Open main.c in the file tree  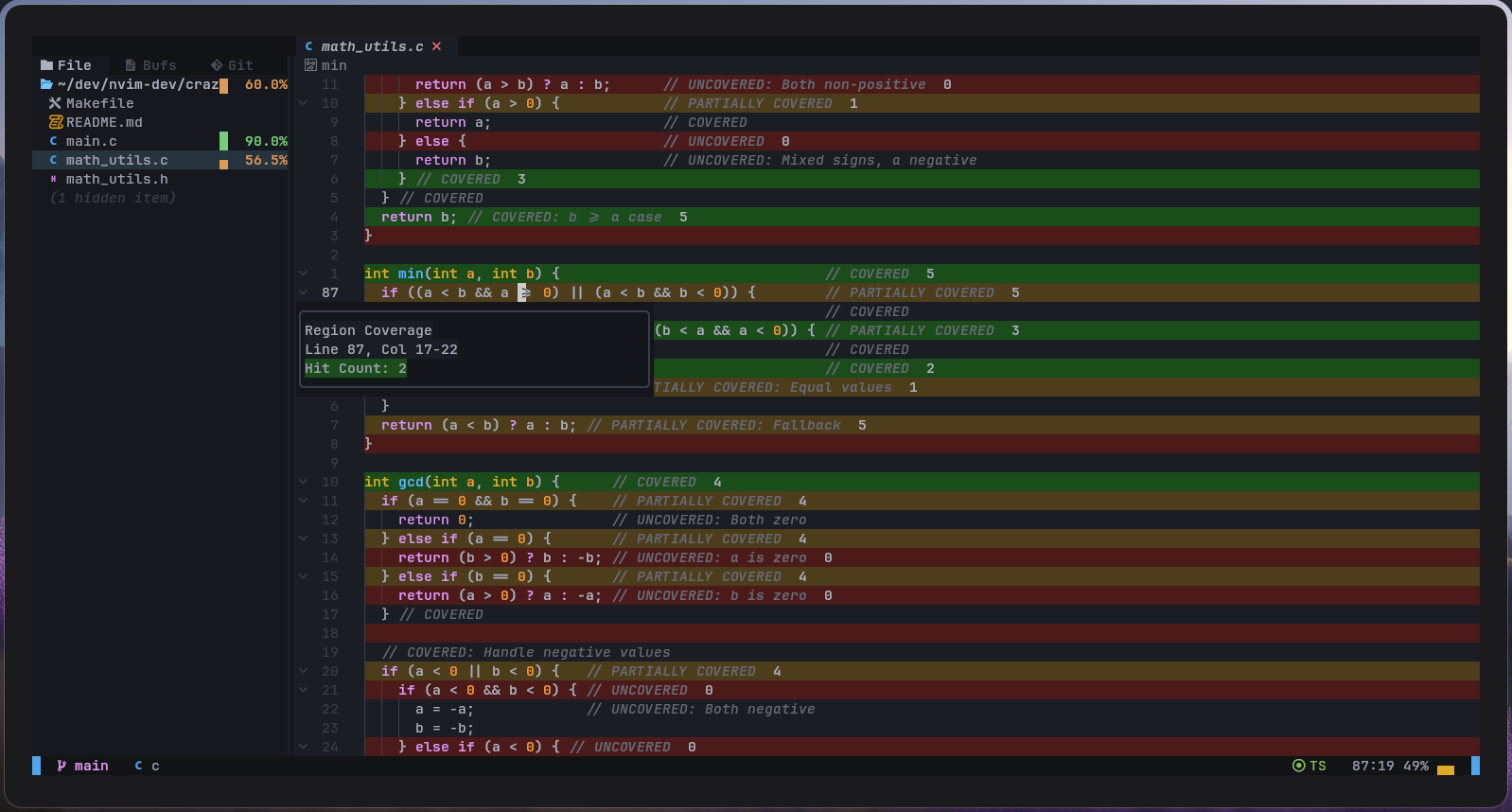click(91, 141)
